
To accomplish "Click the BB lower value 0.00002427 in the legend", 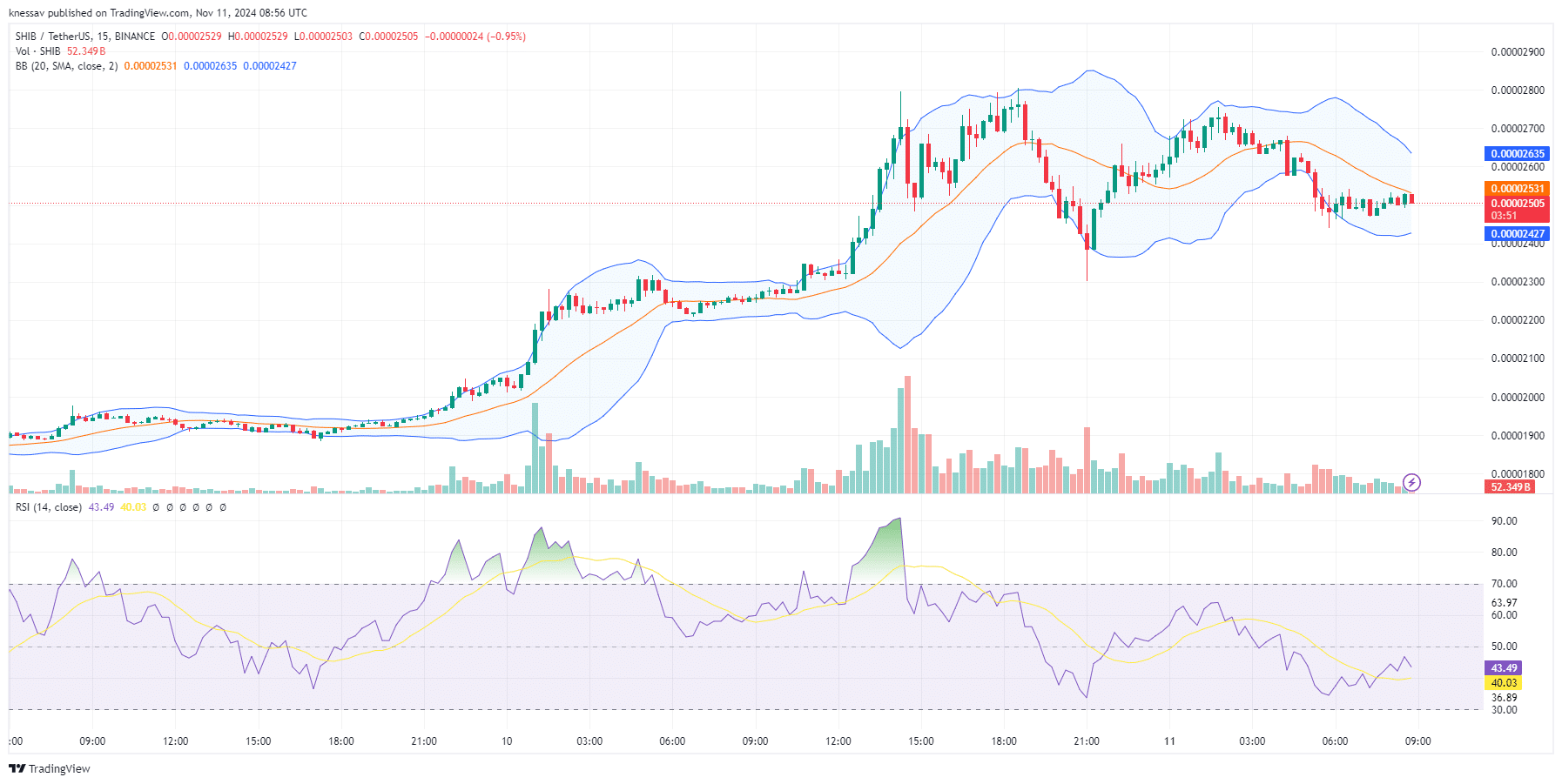I will click(270, 66).
